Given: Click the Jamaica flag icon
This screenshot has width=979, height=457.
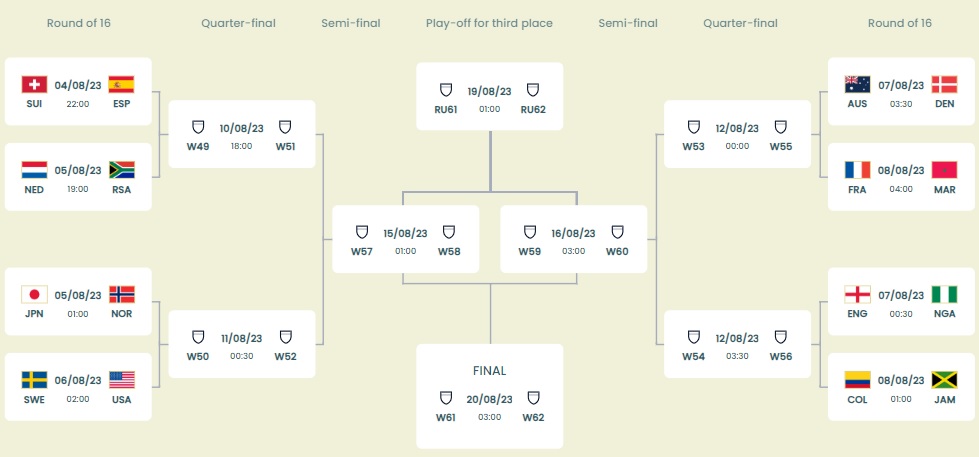Looking at the screenshot, I should coord(944,379).
